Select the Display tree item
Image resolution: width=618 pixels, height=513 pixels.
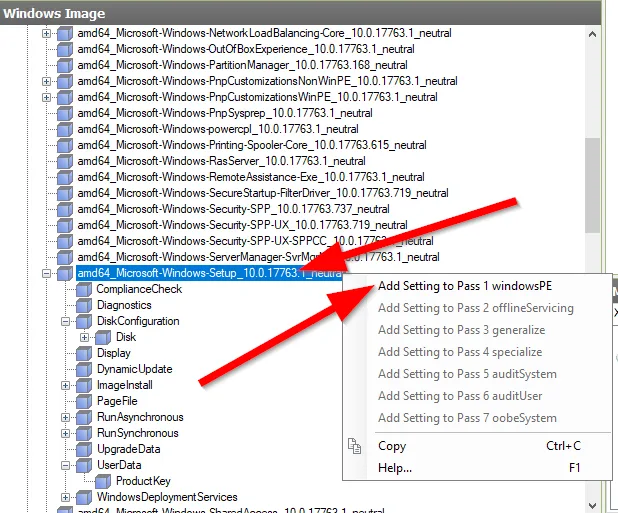point(114,353)
